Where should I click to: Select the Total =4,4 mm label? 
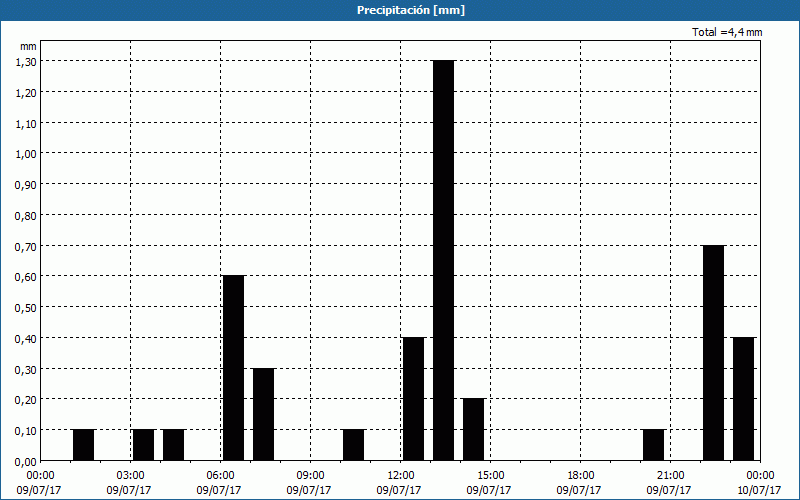pyautogui.click(x=727, y=32)
